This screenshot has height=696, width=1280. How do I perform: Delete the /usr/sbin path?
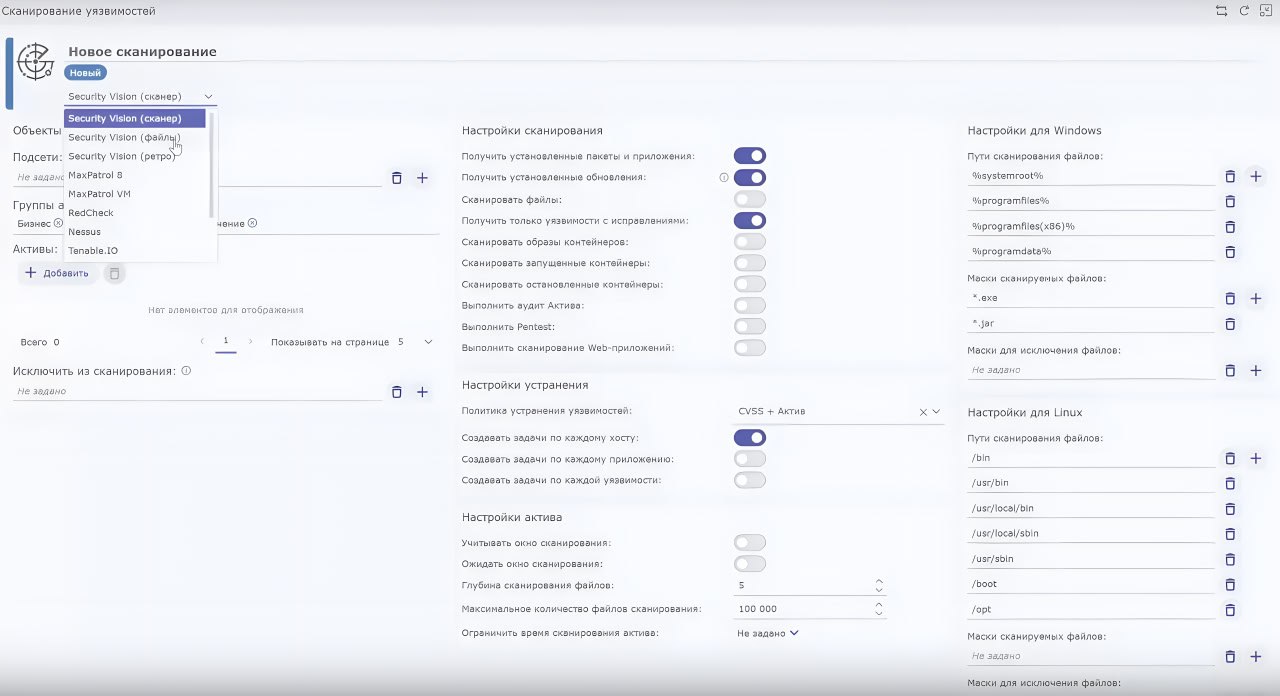click(1230, 560)
